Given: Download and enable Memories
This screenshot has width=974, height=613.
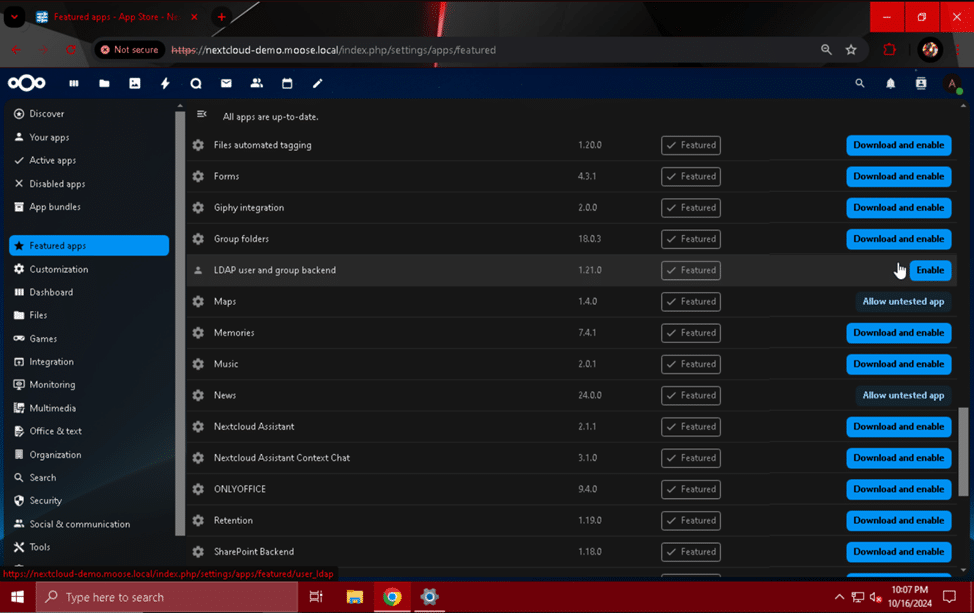Looking at the screenshot, I should click(898, 333).
